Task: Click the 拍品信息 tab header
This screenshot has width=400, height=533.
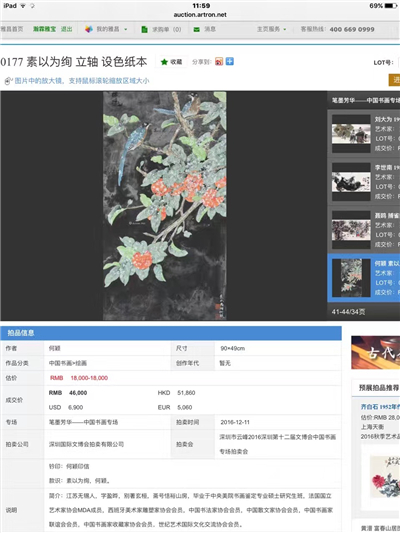Action: [x=21, y=333]
